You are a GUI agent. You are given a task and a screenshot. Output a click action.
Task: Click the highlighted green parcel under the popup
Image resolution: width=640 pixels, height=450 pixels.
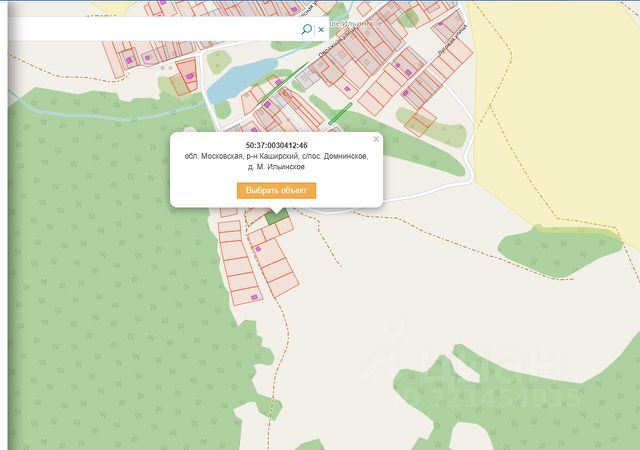click(278, 216)
